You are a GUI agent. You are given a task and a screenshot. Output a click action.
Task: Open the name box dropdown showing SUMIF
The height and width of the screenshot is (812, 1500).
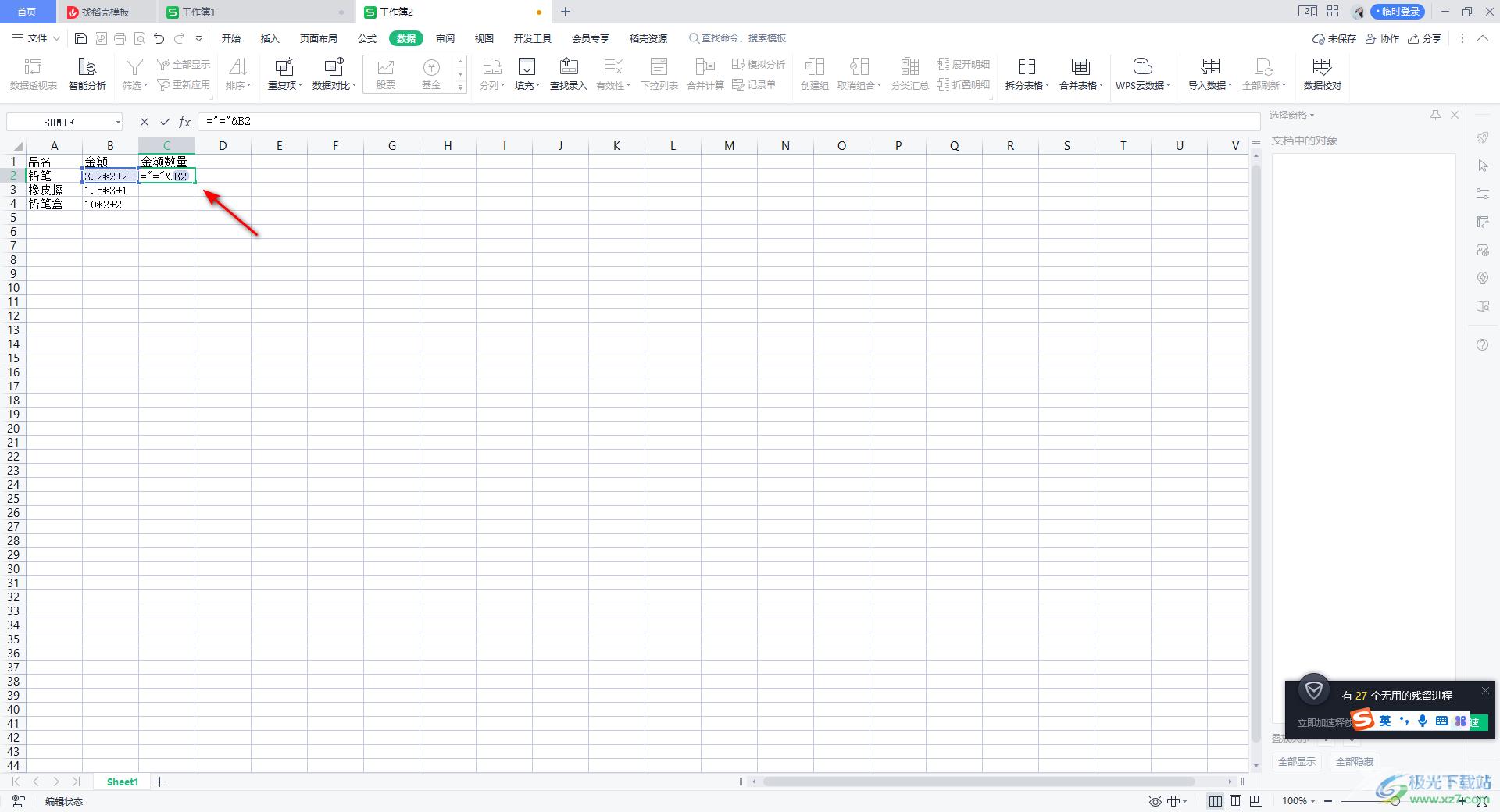coord(118,122)
